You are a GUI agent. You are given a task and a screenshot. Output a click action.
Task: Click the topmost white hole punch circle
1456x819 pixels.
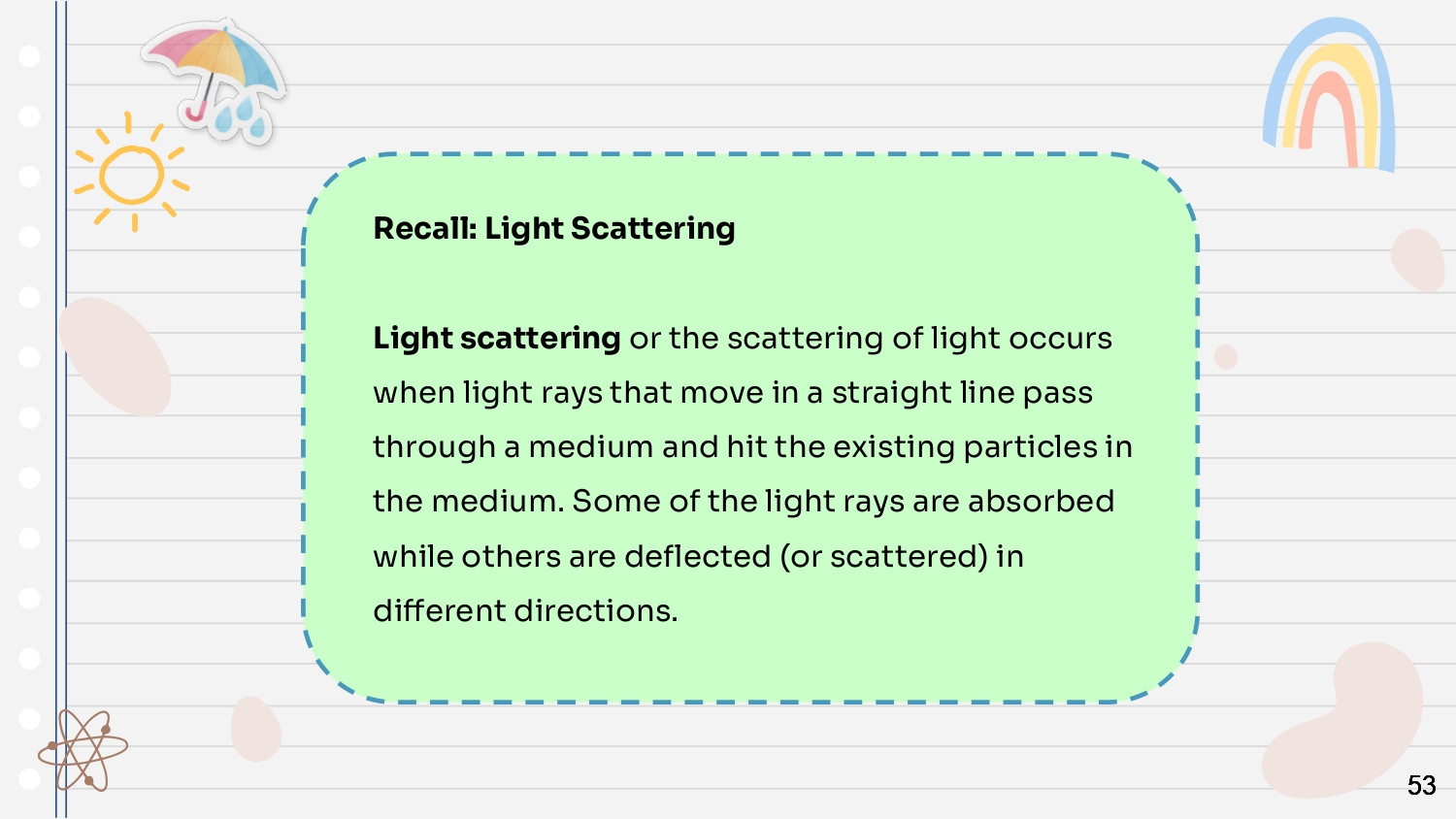point(29,55)
